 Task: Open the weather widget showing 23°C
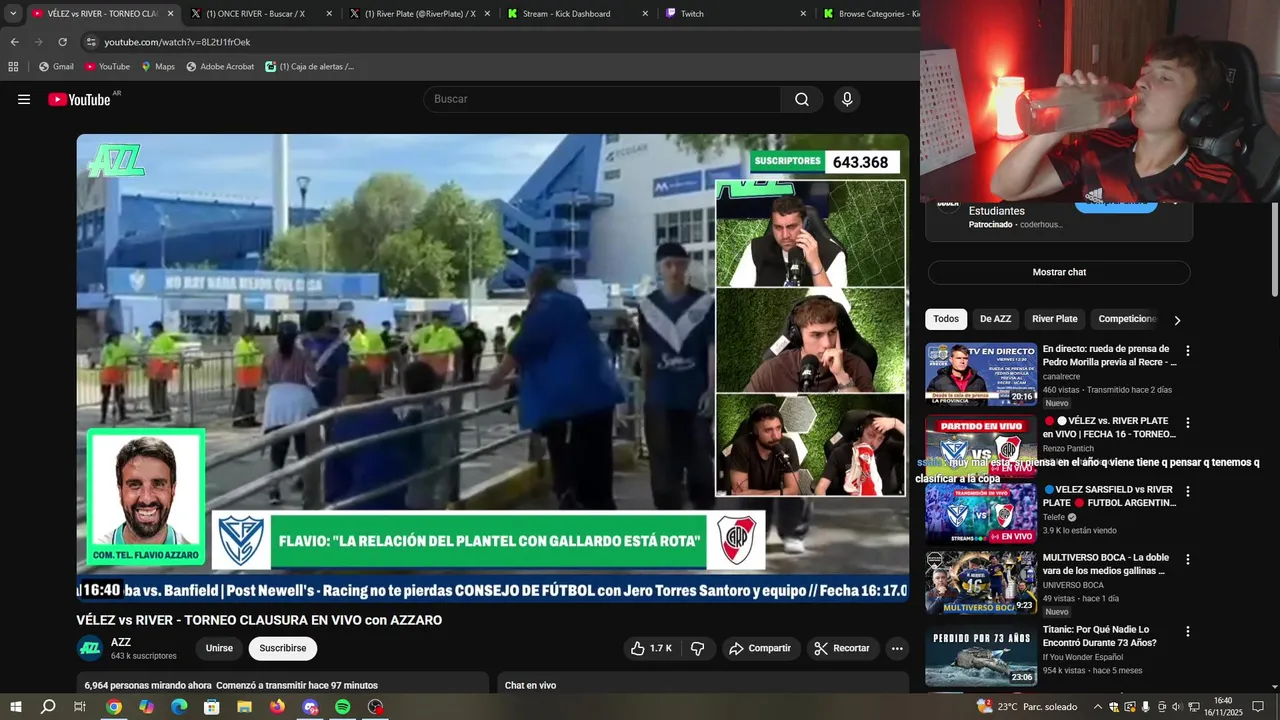(x=1029, y=707)
